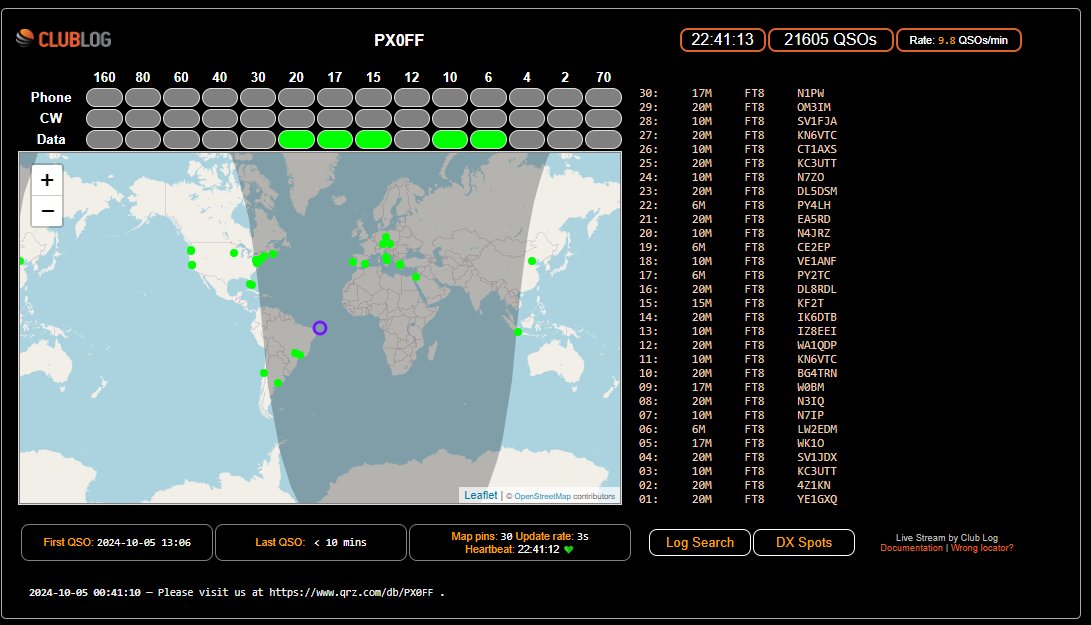Screen dimensions: 1091x625
Task: Select the Data 17m band indicator
Action: point(335,139)
